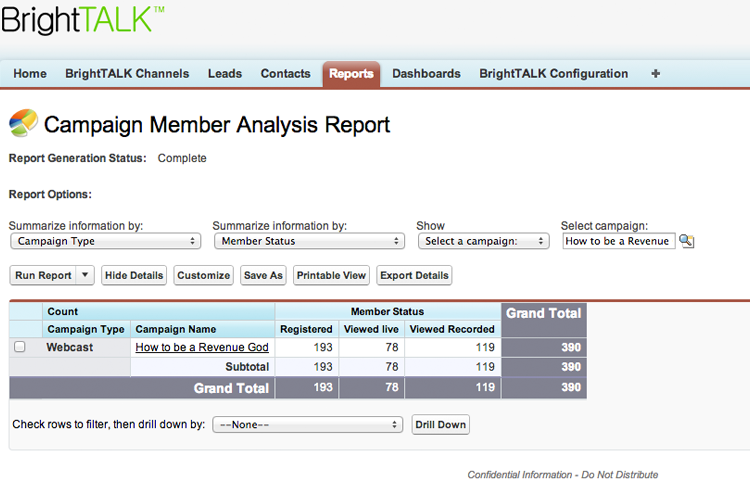Switch to the Dashboards tab
The image size is (750, 500).
pos(426,74)
